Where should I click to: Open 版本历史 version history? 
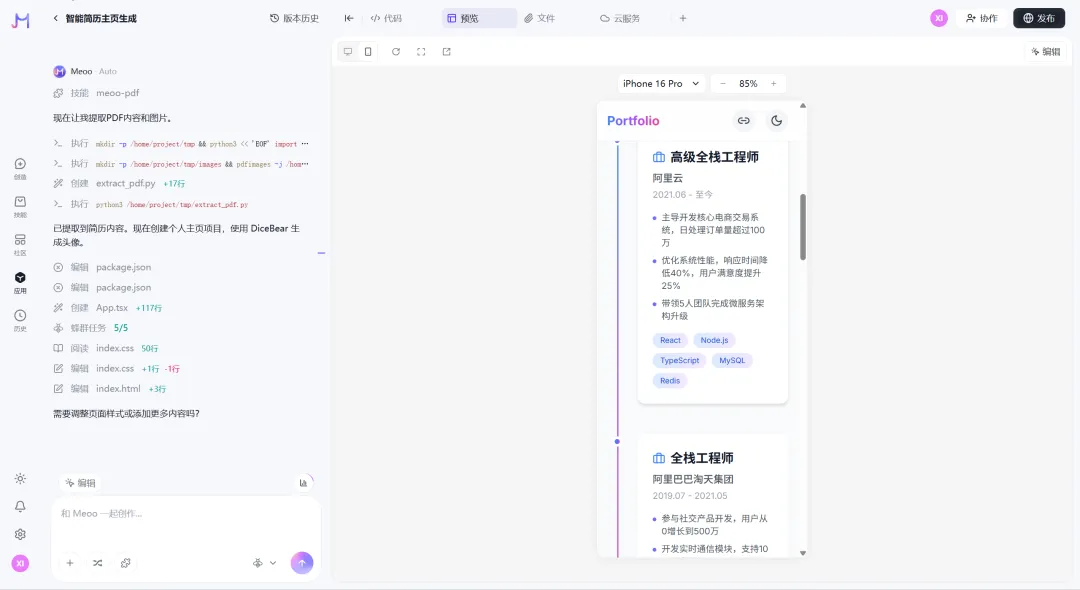click(294, 19)
